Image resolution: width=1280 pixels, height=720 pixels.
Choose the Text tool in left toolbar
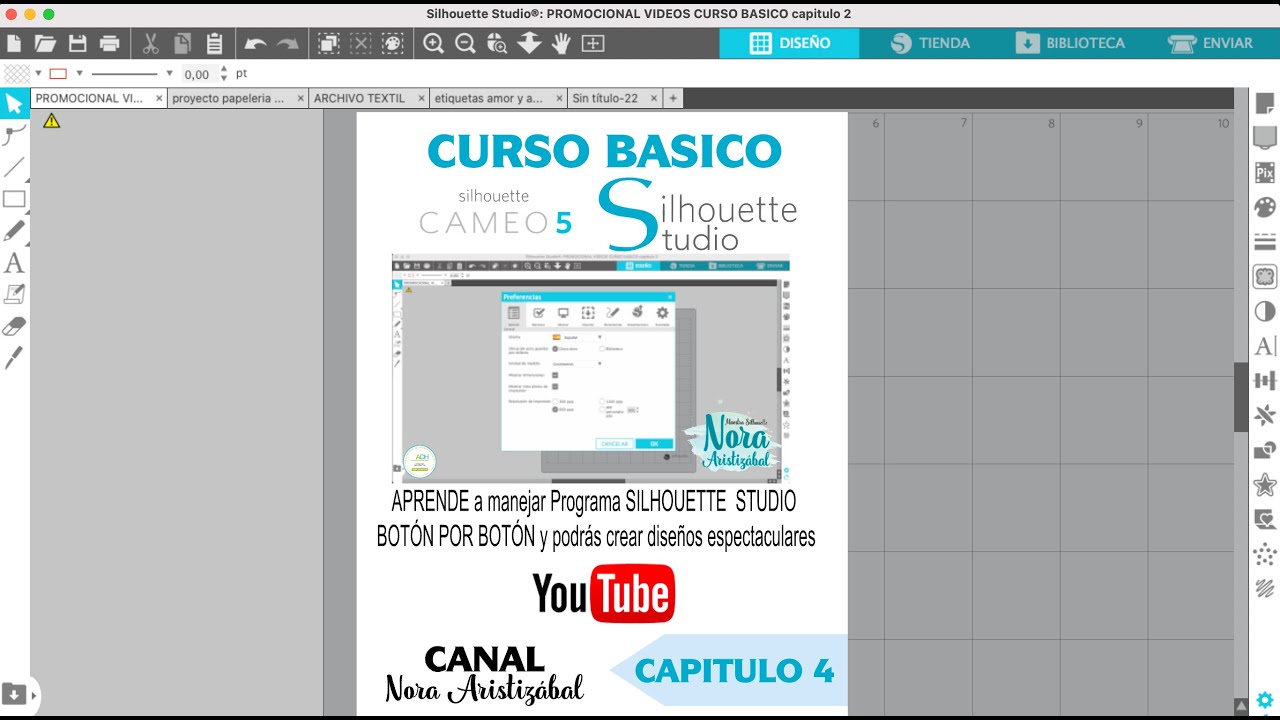[14, 263]
